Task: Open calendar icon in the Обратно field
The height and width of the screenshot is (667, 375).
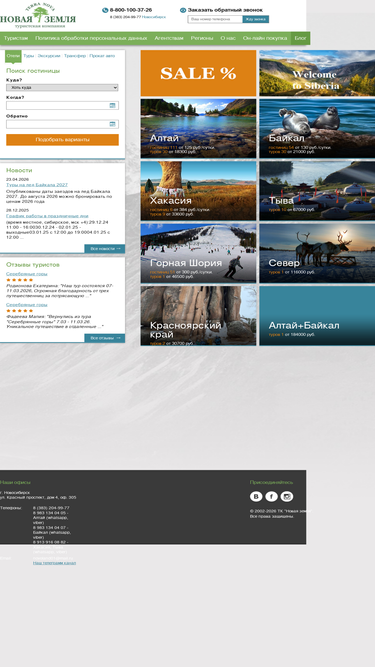Action: (113, 124)
